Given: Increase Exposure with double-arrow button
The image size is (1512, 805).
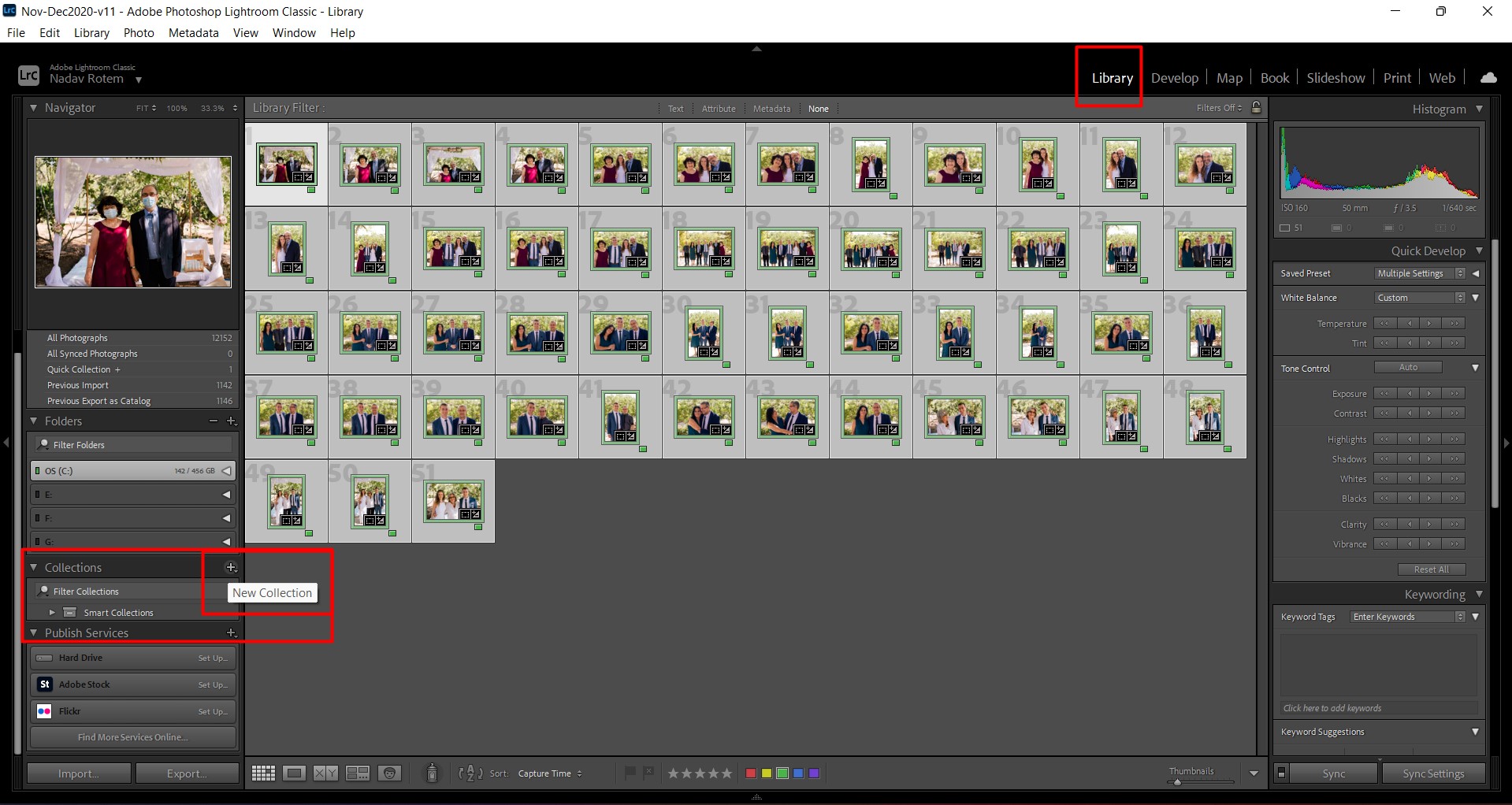Looking at the screenshot, I should click(x=1454, y=393).
